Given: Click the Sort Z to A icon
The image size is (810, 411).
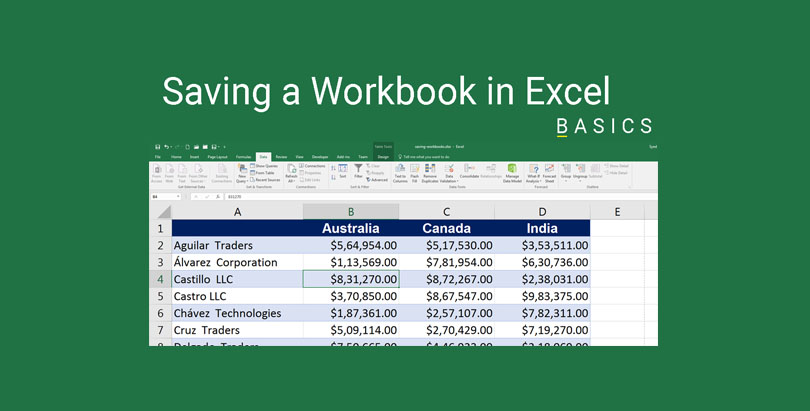Looking at the screenshot, I should click(333, 178).
